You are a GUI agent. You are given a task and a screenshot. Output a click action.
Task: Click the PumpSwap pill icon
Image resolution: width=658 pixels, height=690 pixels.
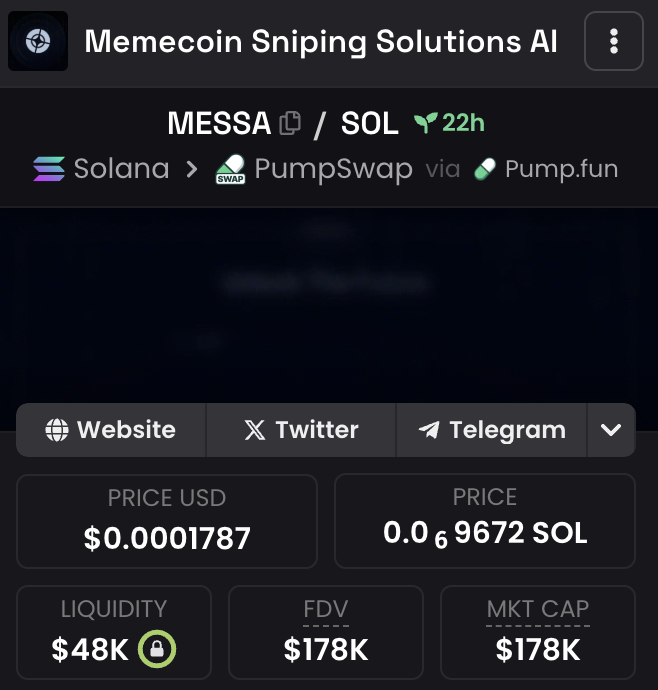point(230,169)
